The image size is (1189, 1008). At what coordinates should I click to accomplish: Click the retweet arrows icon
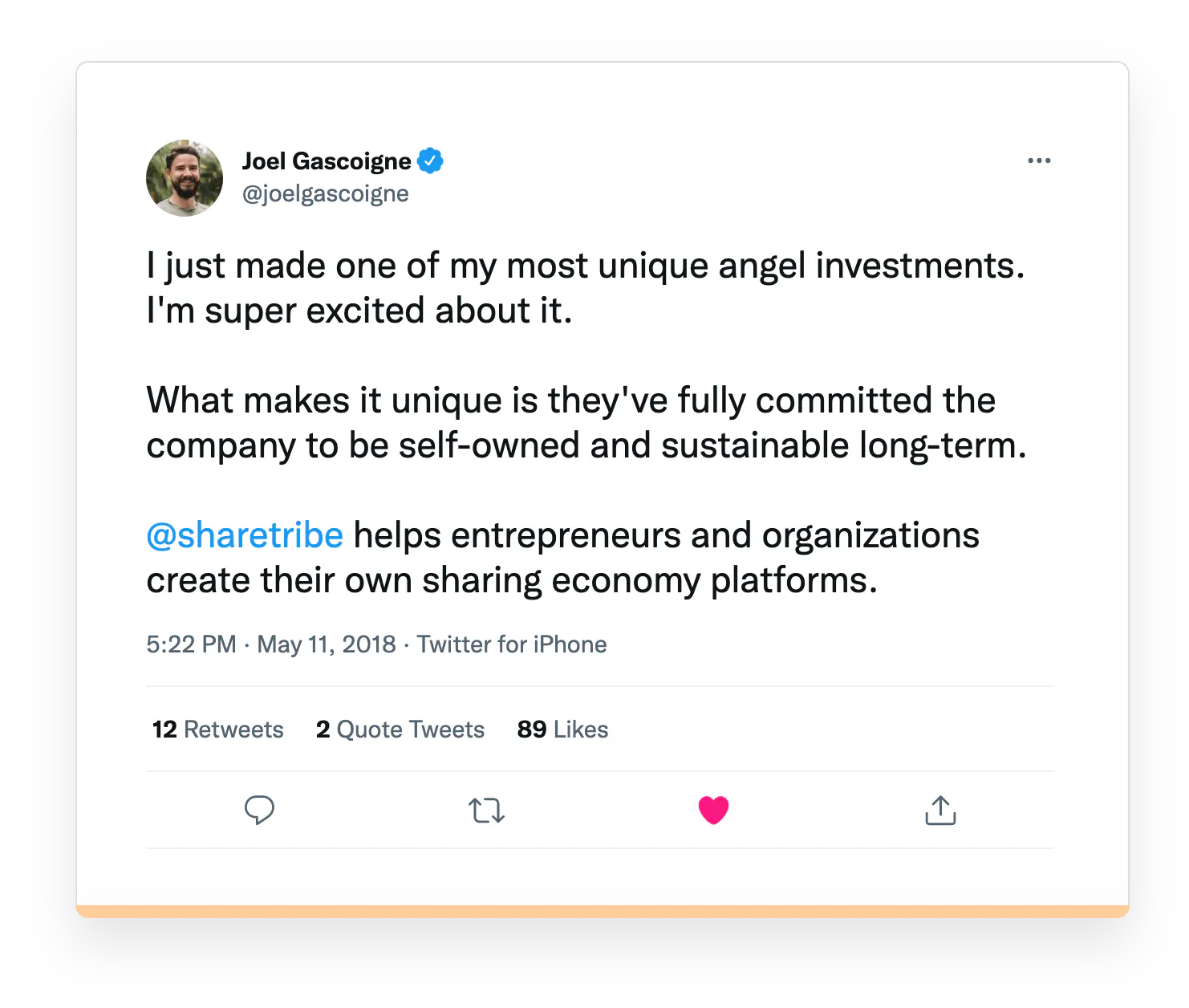[486, 811]
